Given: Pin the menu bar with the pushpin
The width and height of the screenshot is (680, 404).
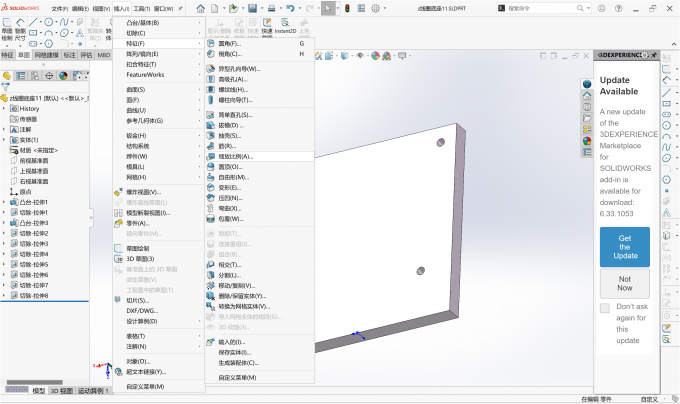Looking at the screenshot, I should (180, 8).
